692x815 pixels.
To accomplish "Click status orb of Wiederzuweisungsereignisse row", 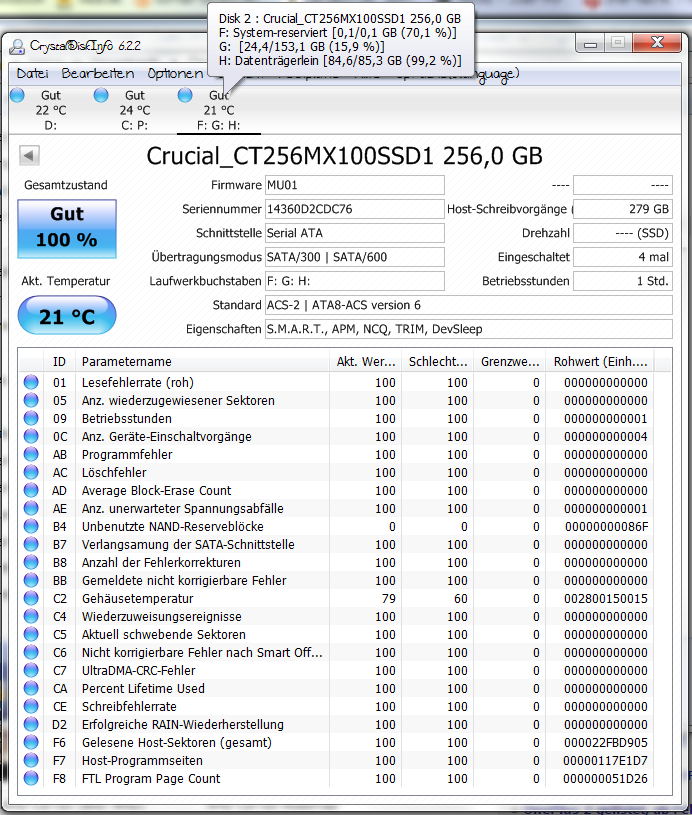I will coord(31,616).
